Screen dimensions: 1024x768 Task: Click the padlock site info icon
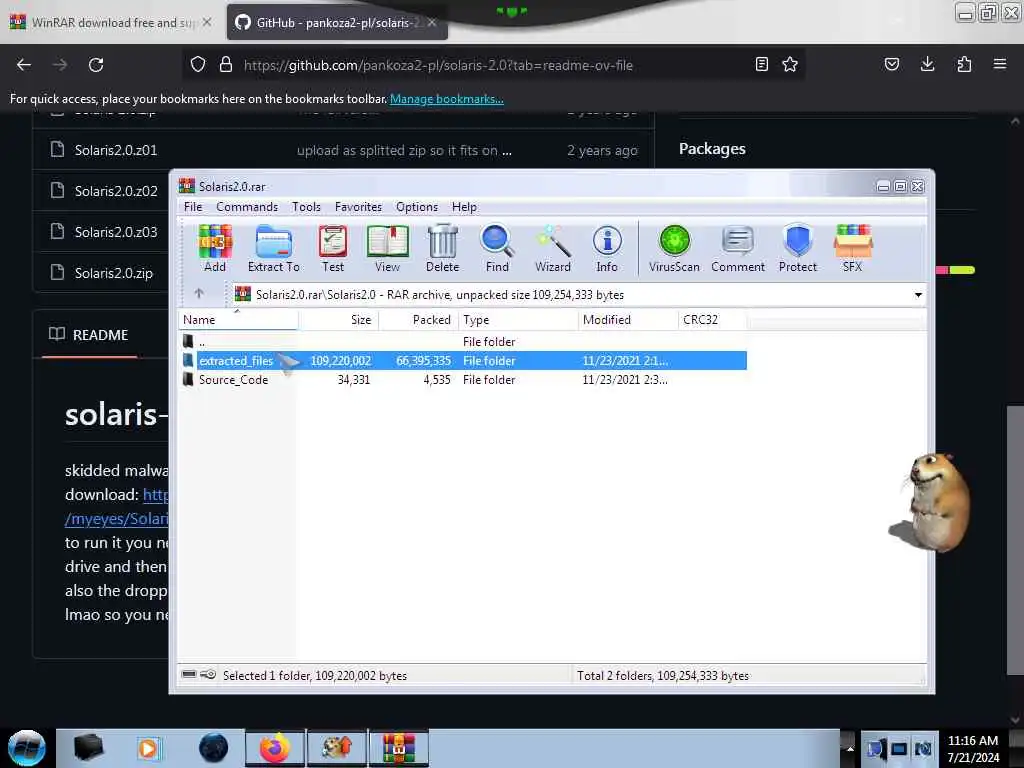[x=226, y=65]
